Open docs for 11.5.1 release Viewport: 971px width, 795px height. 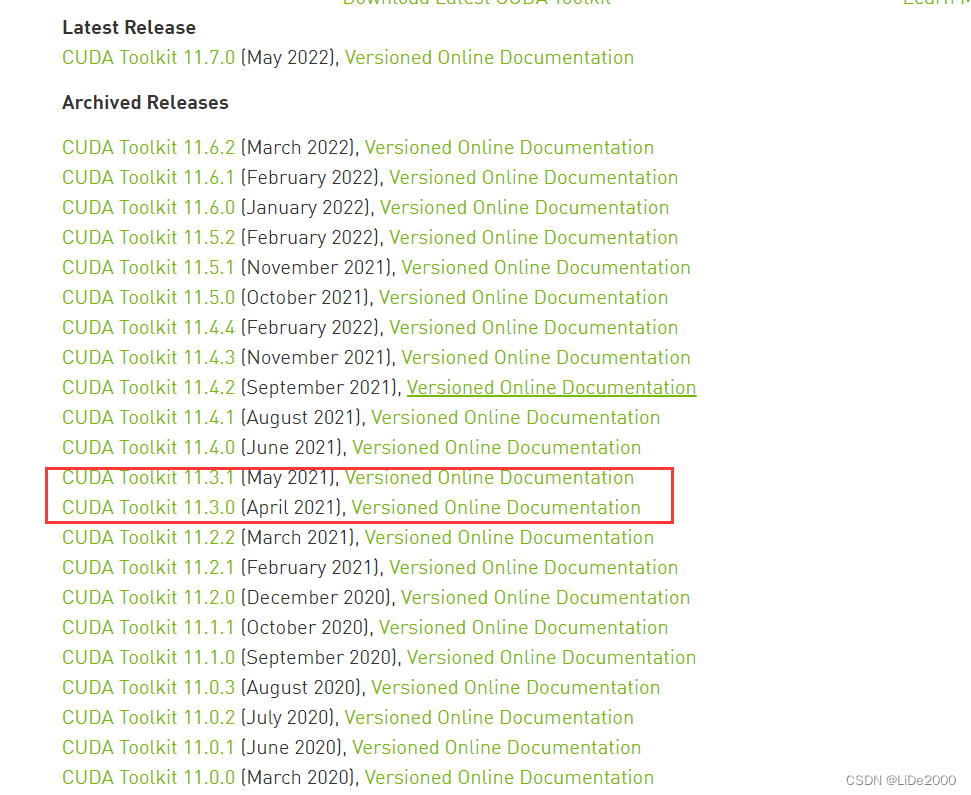tap(546, 267)
